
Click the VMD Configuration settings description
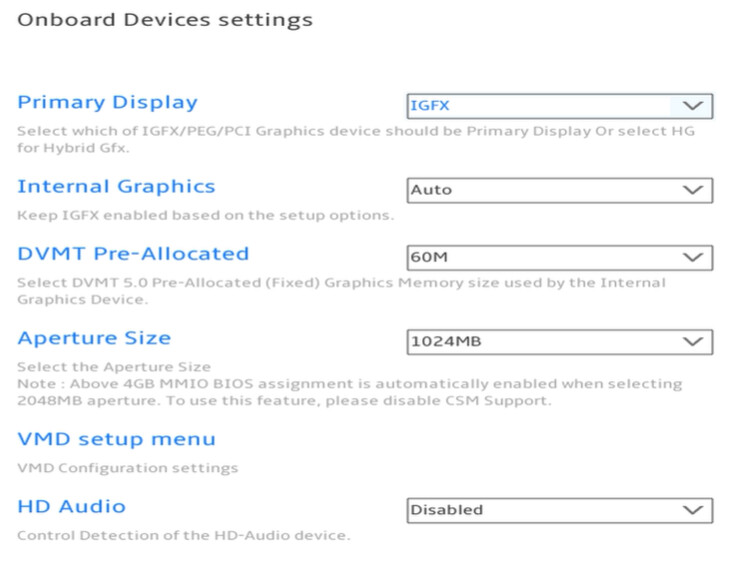[128, 467]
